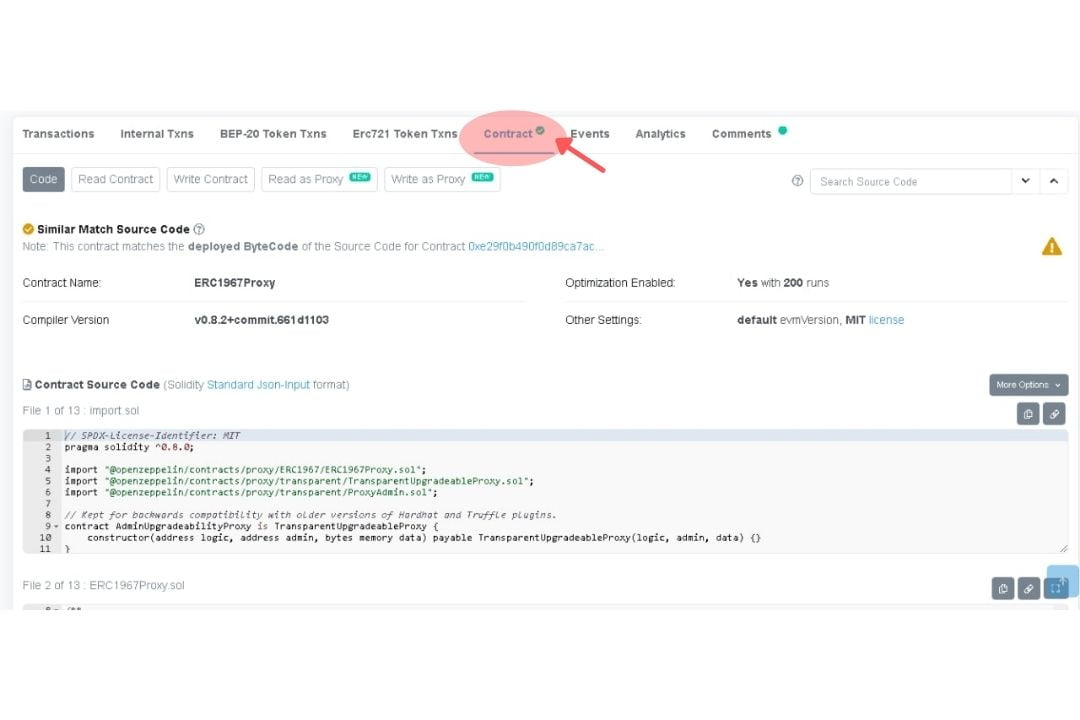Click permalink icon for ERC1967Proxy.sol
1080x720 pixels.
pyautogui.click(x=1028, y=588)
